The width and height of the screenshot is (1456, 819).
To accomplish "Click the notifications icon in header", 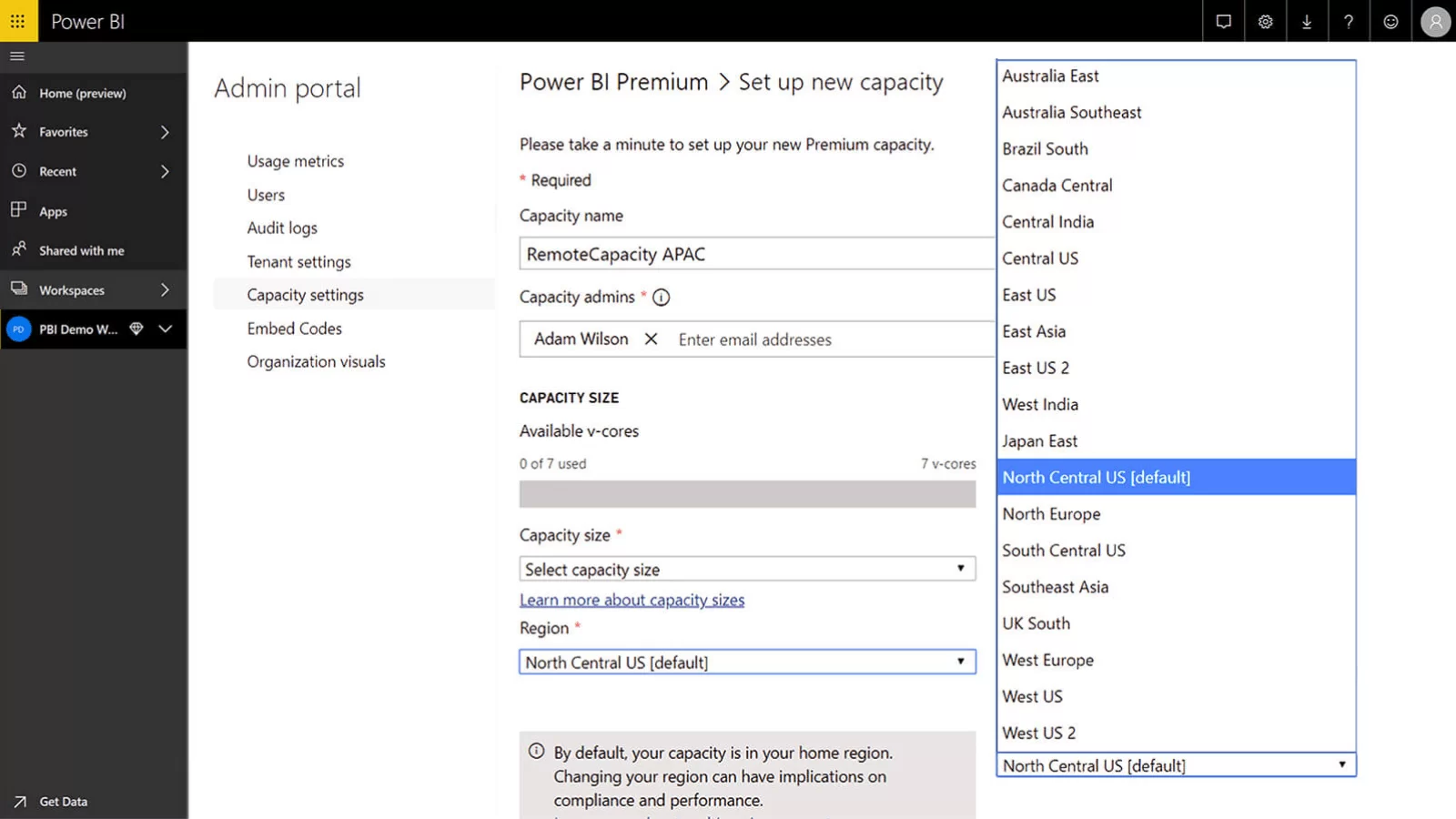I will tap(1223, 21).
